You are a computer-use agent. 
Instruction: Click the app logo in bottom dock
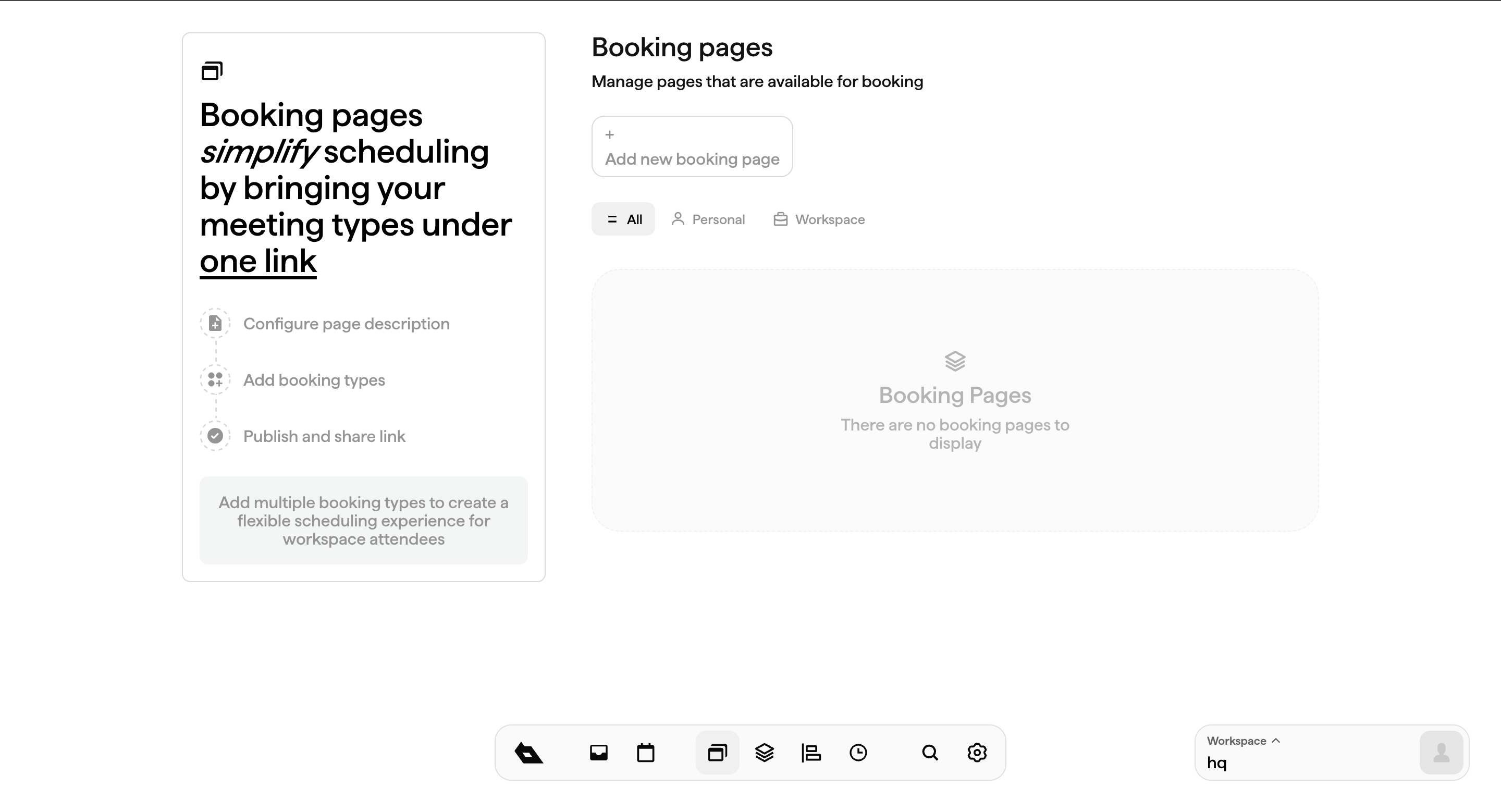tap(528, 753)
